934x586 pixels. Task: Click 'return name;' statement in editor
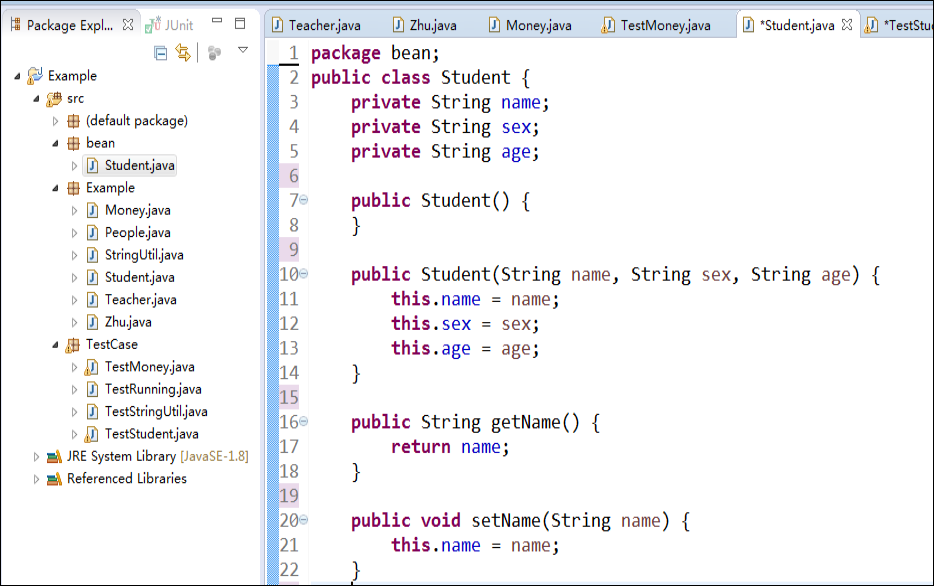pos(450,447)
